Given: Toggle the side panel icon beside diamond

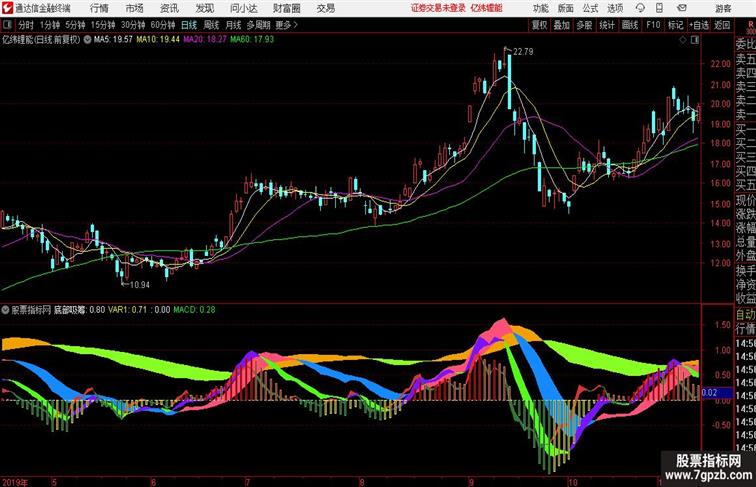Looking at the screenshot, I should pos(695,40).
